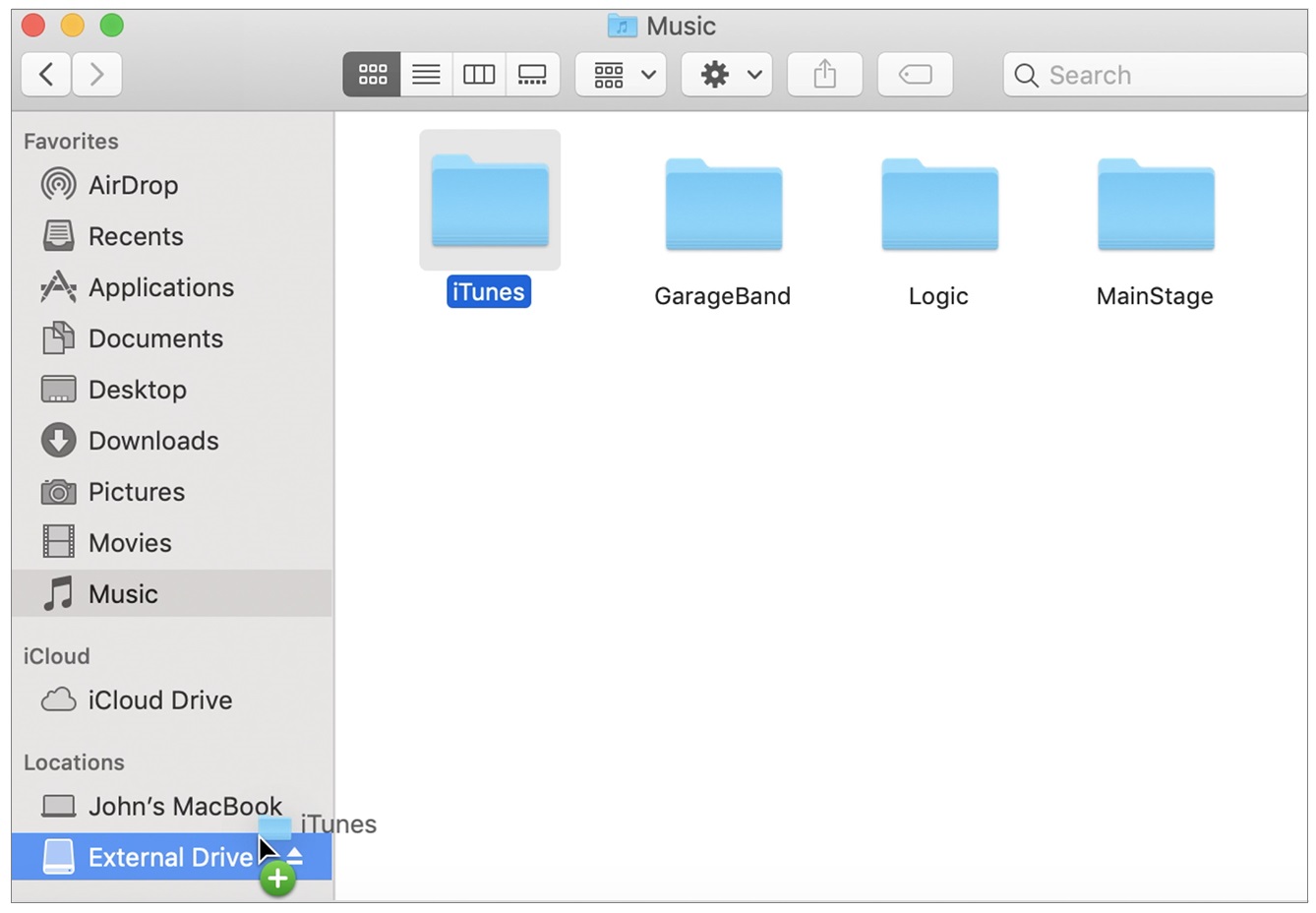Open John's MacBook in the sidebar

point(172,807)
